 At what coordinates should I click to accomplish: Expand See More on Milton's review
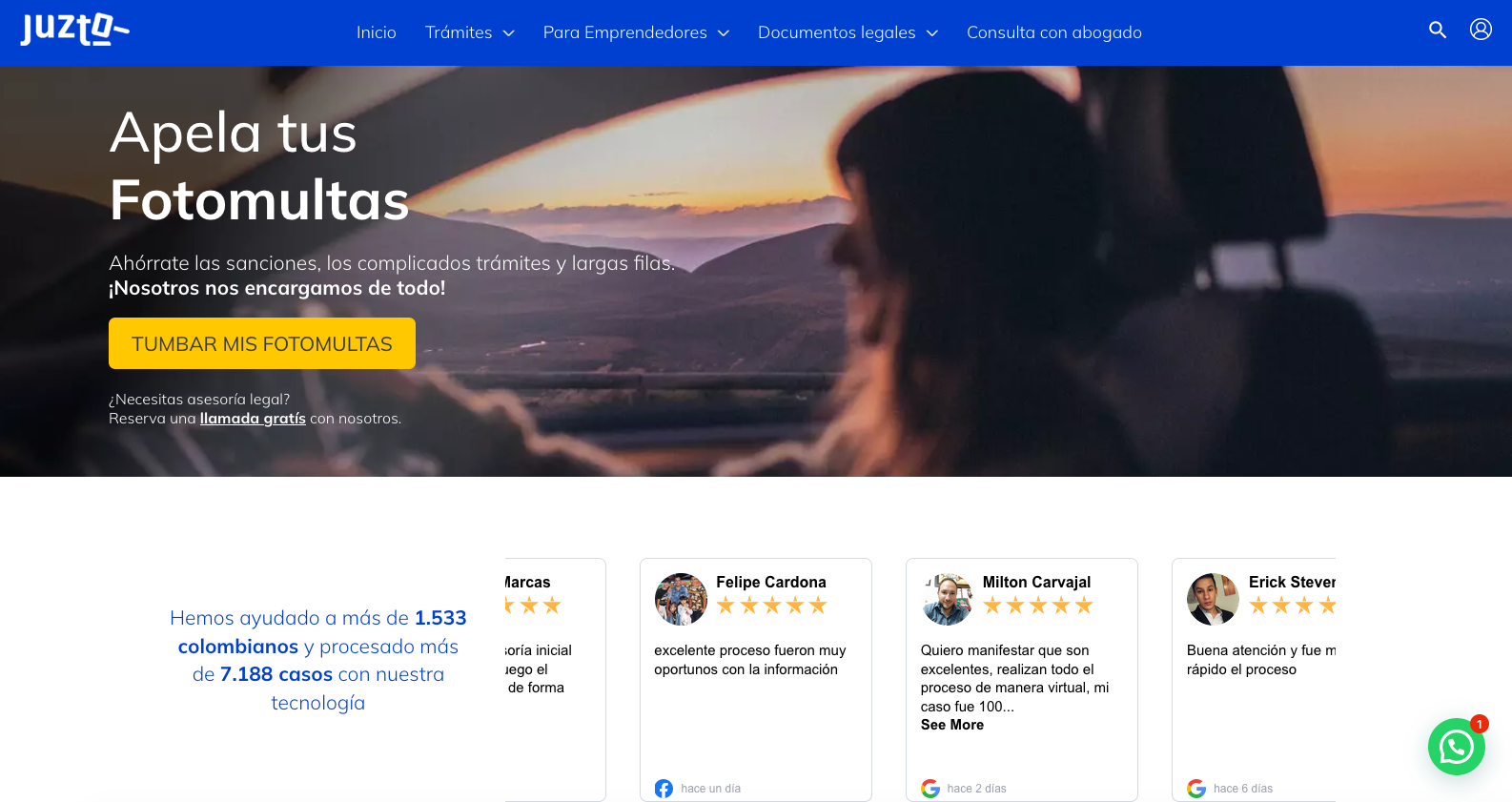tap(951, 725)
